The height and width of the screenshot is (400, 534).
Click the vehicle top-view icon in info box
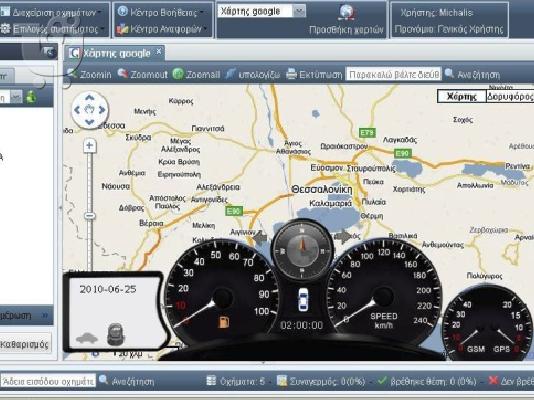pos(116,334)
